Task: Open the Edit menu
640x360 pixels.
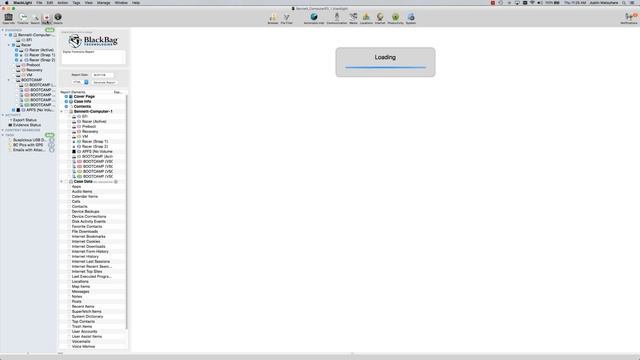Action: coord(50,3)
